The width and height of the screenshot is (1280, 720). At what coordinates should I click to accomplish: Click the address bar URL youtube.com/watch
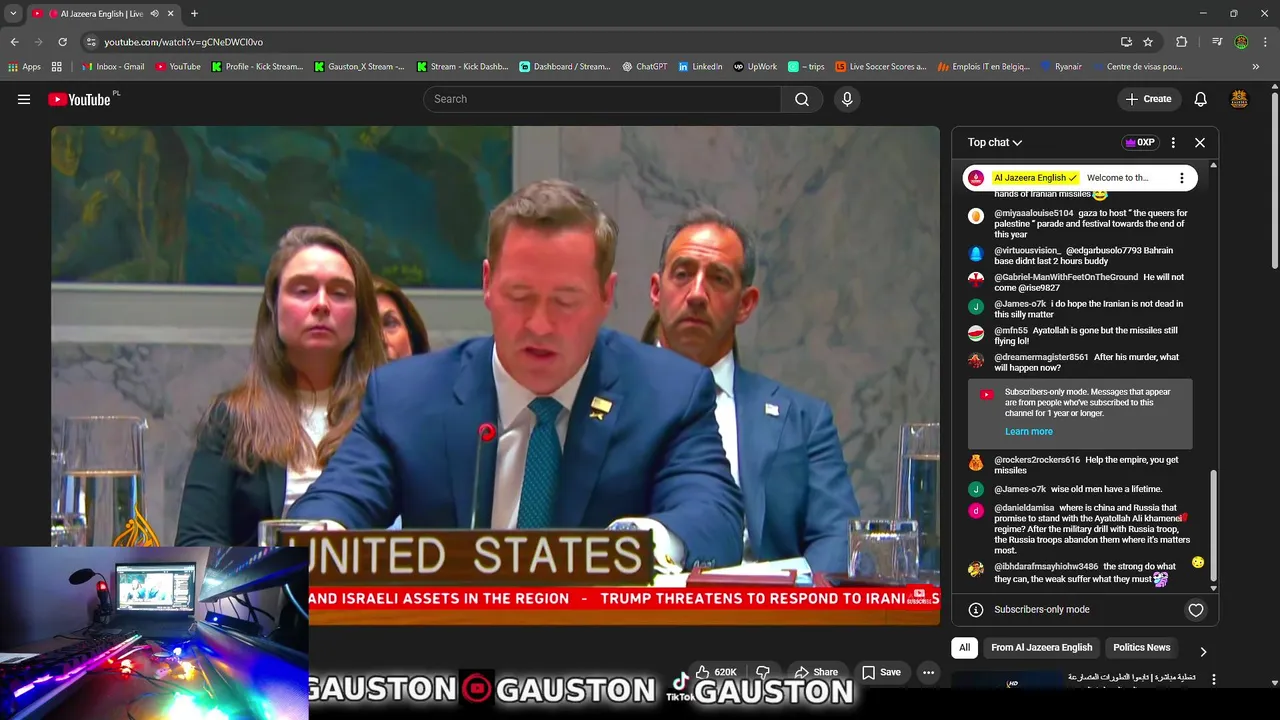coord(184,42)
